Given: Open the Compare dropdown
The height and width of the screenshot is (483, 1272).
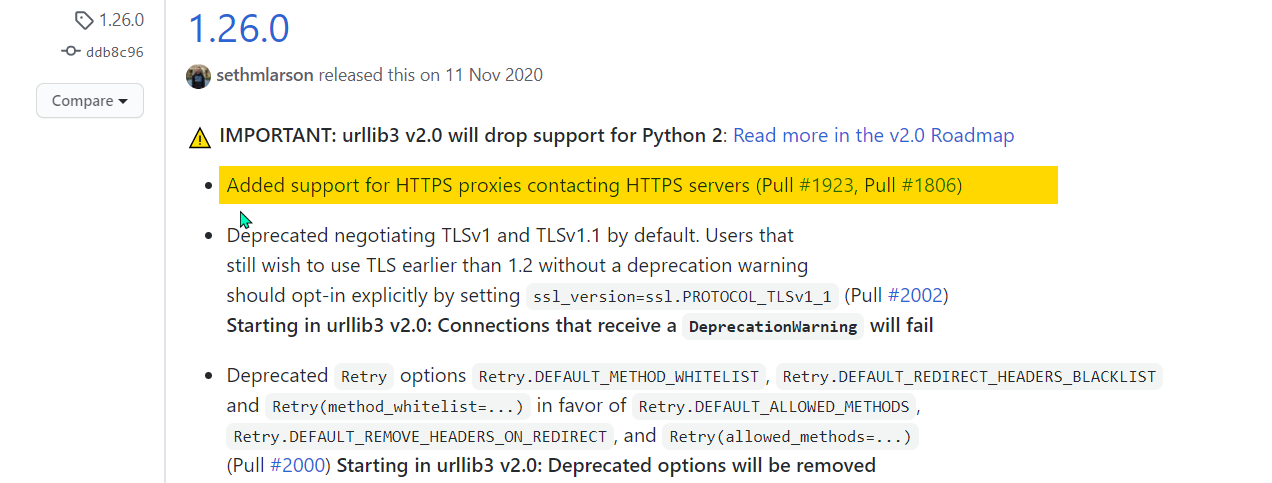Looking at the screenshot, I should 90,101.
